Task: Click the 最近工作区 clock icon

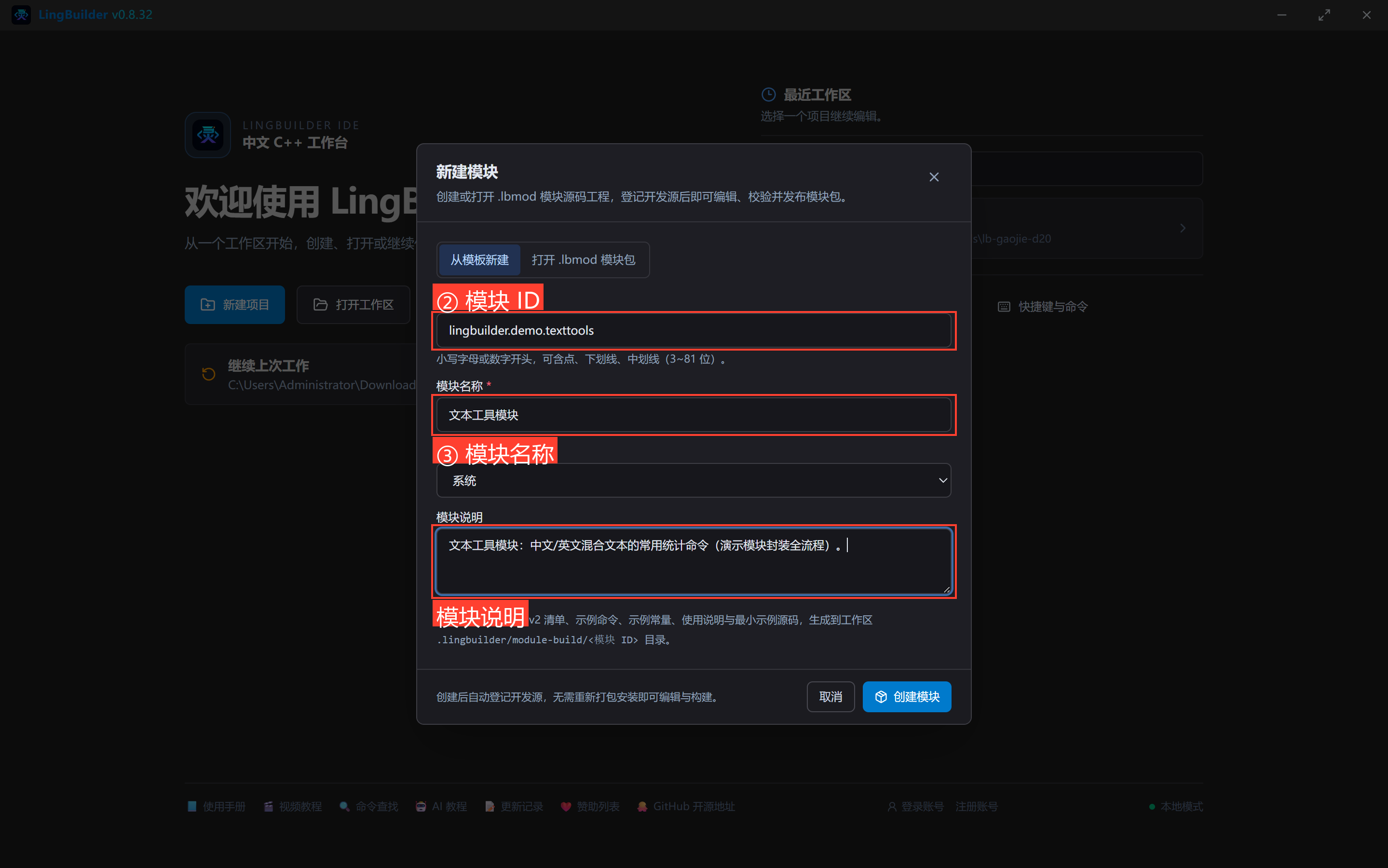Action: [x=768, y=94]
